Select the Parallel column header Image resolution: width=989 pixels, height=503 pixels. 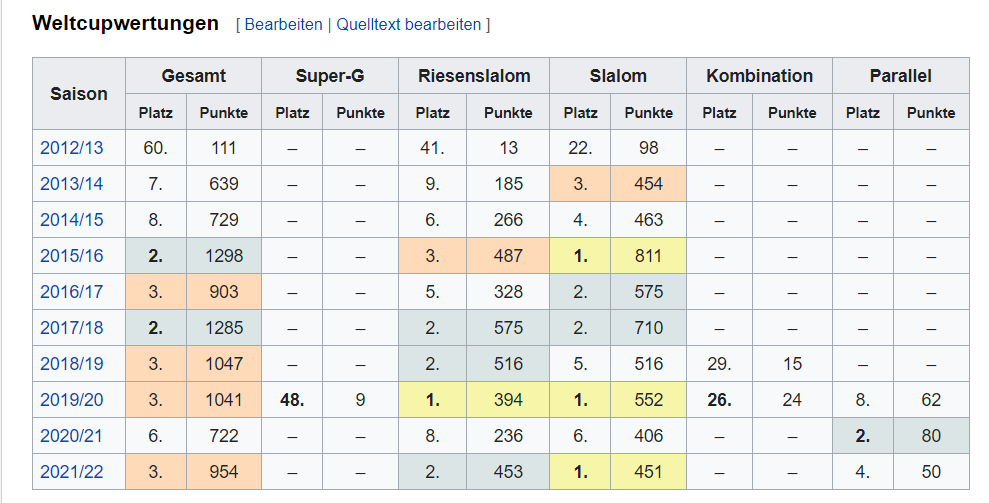[x=901, y=76]
